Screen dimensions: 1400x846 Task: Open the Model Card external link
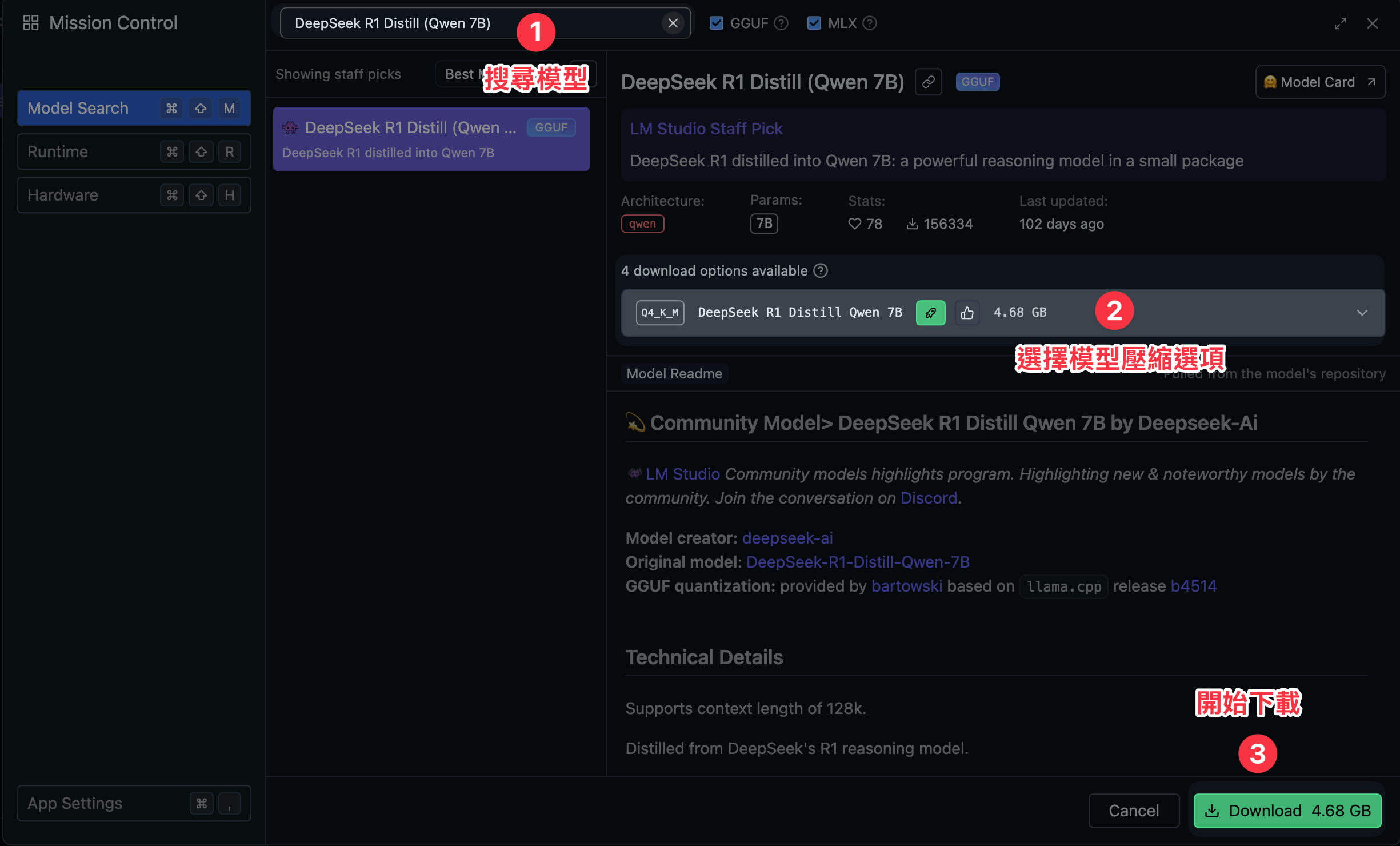pos(1319,82)
